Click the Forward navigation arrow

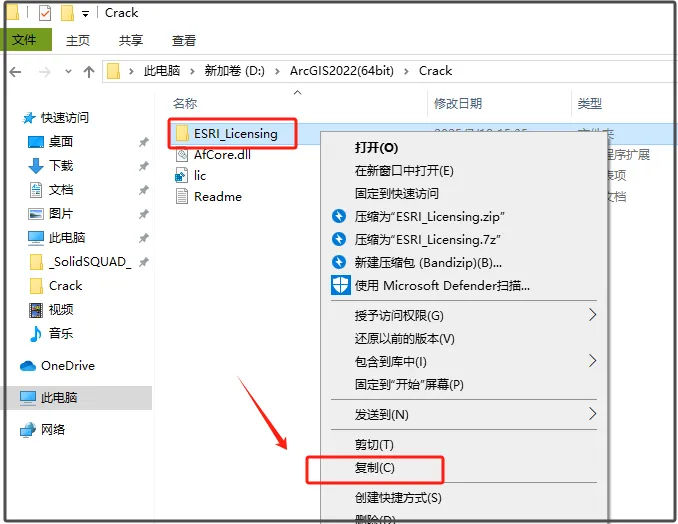click(45, 72)
